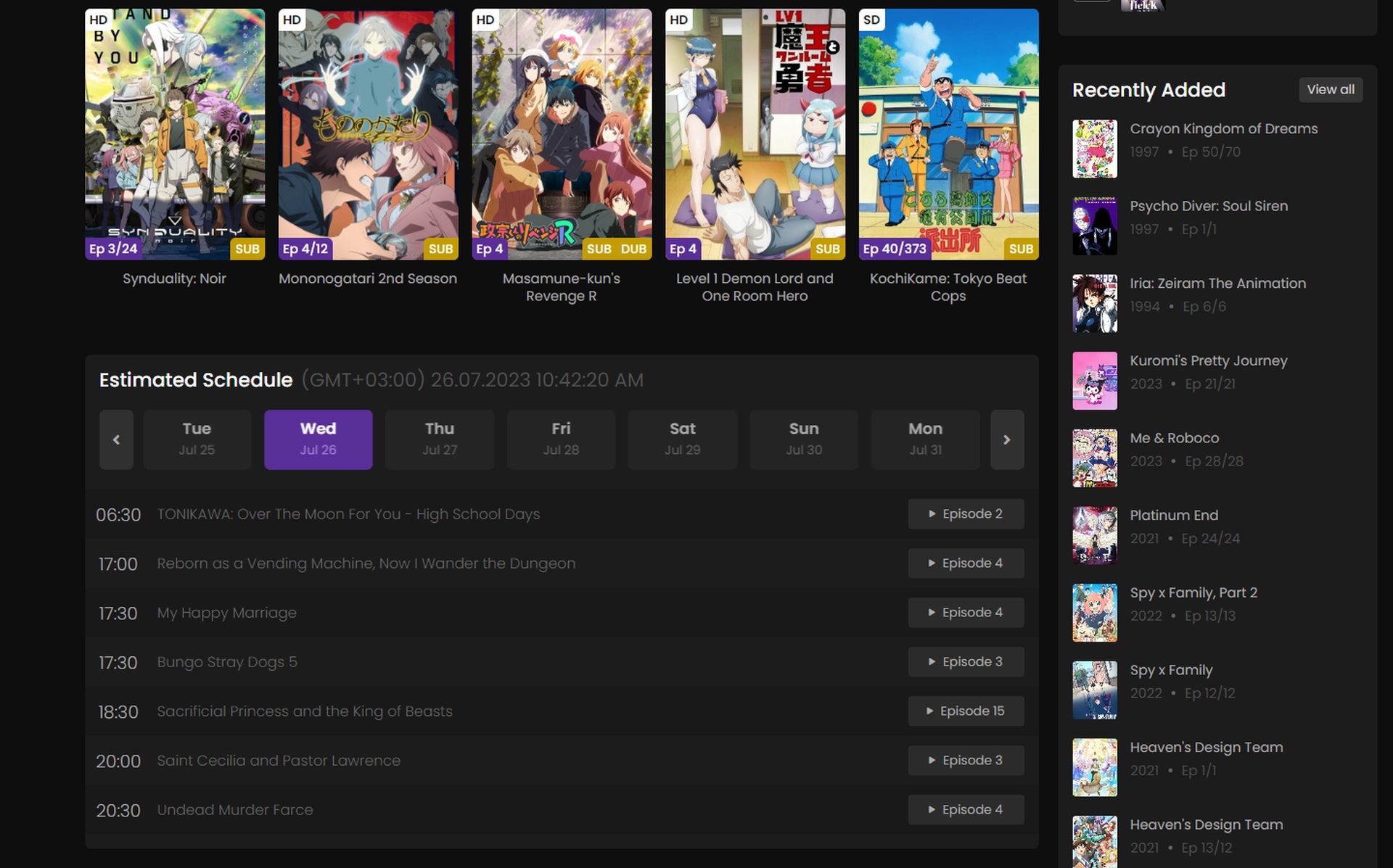Click the Masamune-kun's Revenge R title
1393x868 pixels.
[x=562, y=287]
